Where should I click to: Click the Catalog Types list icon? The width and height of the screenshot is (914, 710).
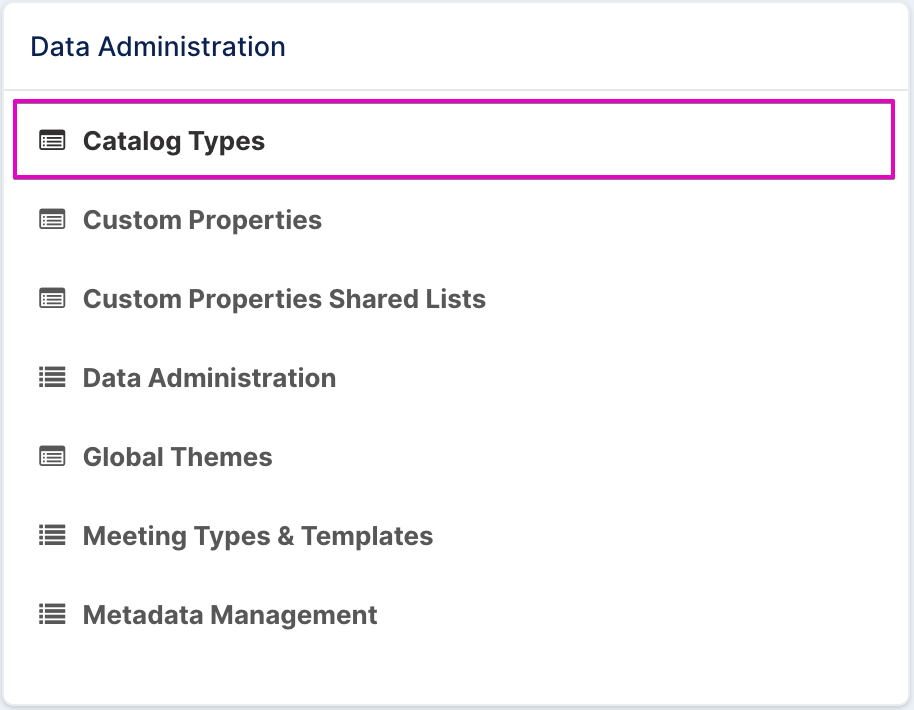[x=52, y=140]
